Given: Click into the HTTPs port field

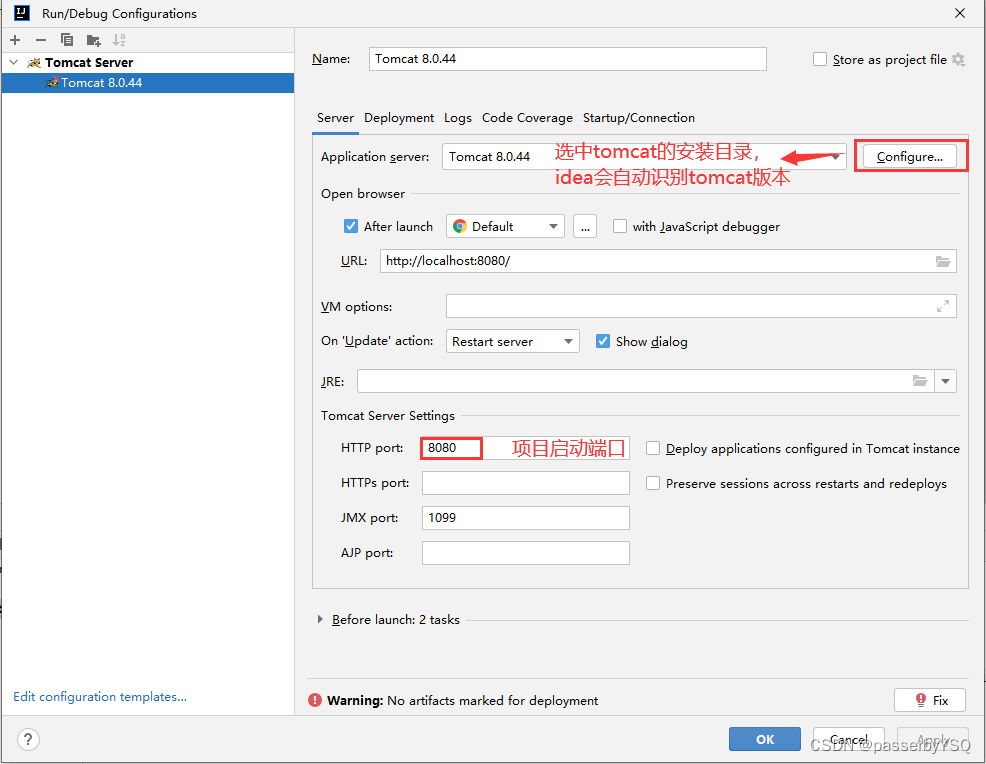Looking at the screenshot, I should pos(525,483).
